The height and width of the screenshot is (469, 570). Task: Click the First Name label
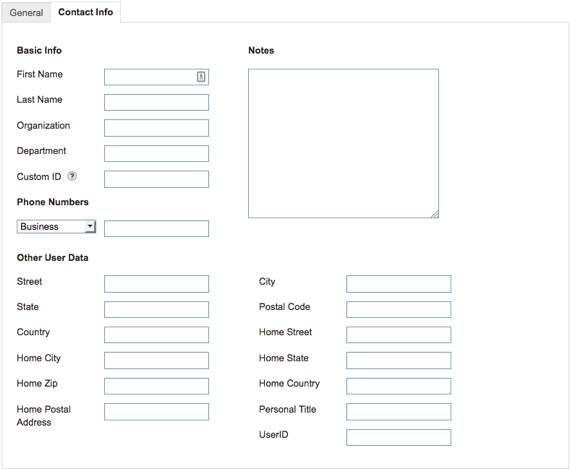40,74
